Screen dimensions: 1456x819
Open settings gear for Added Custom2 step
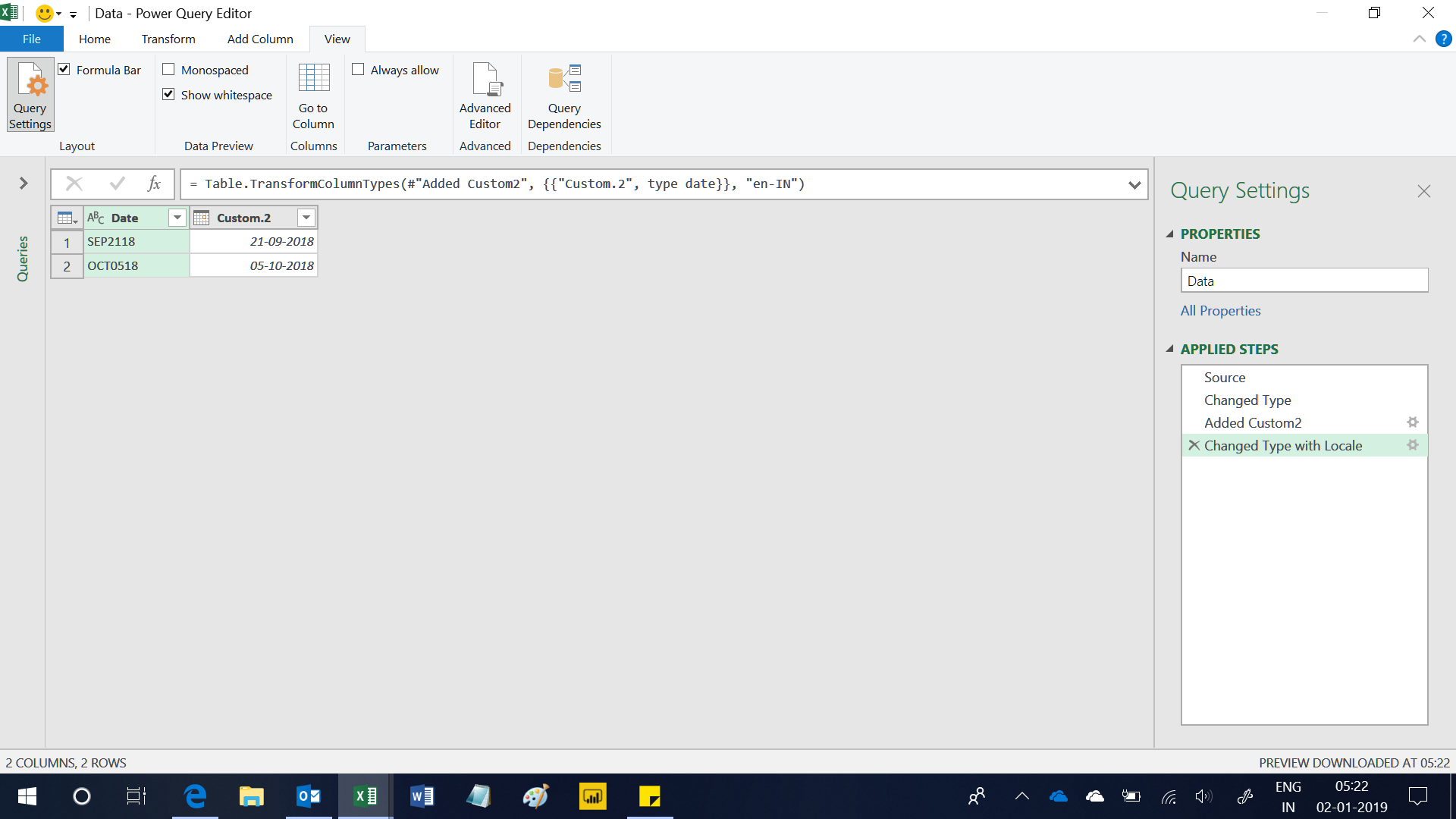[x=1412, y=422]
